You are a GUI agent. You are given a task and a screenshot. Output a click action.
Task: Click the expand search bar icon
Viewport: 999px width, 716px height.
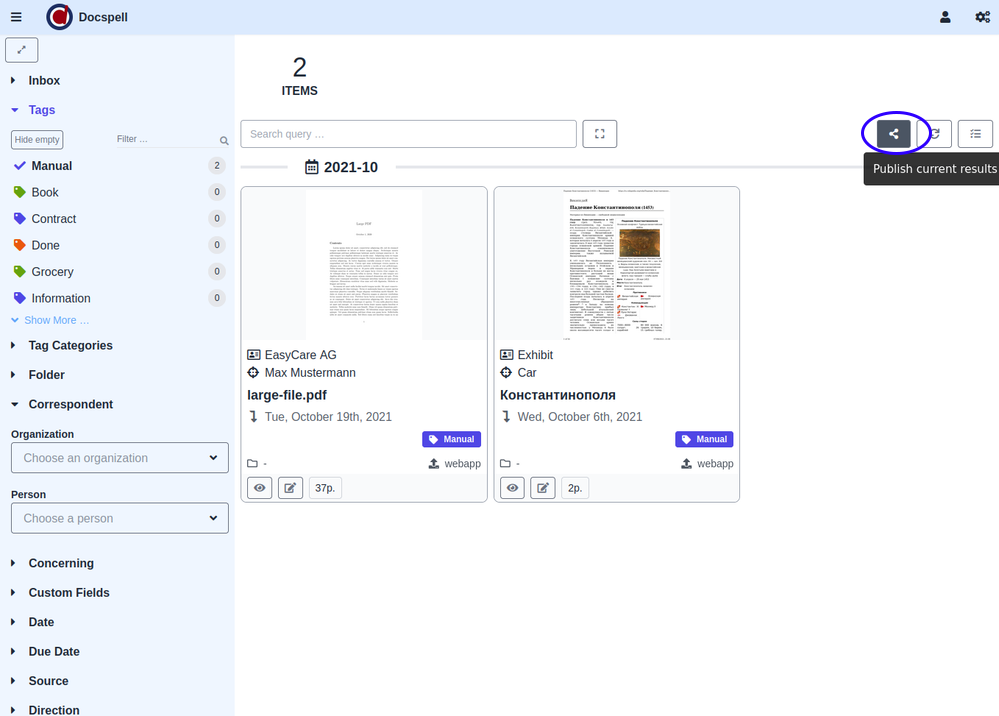click(x=600, y=134)
